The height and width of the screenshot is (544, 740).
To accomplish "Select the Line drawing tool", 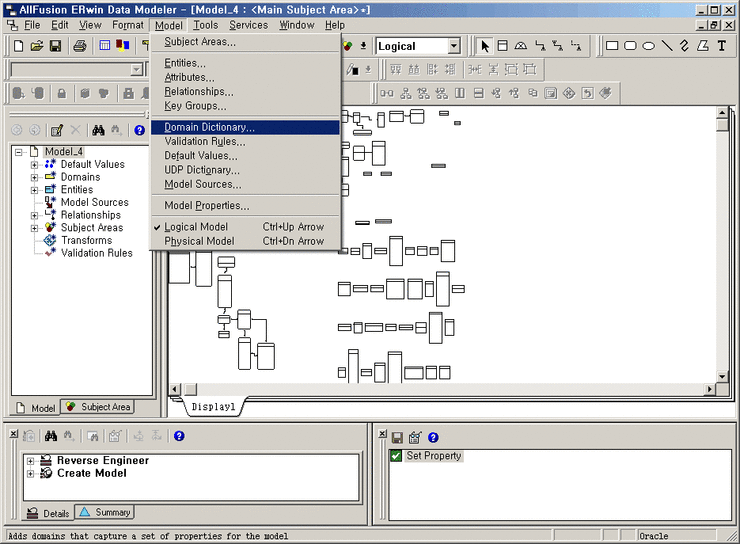I will click(667, 46).
